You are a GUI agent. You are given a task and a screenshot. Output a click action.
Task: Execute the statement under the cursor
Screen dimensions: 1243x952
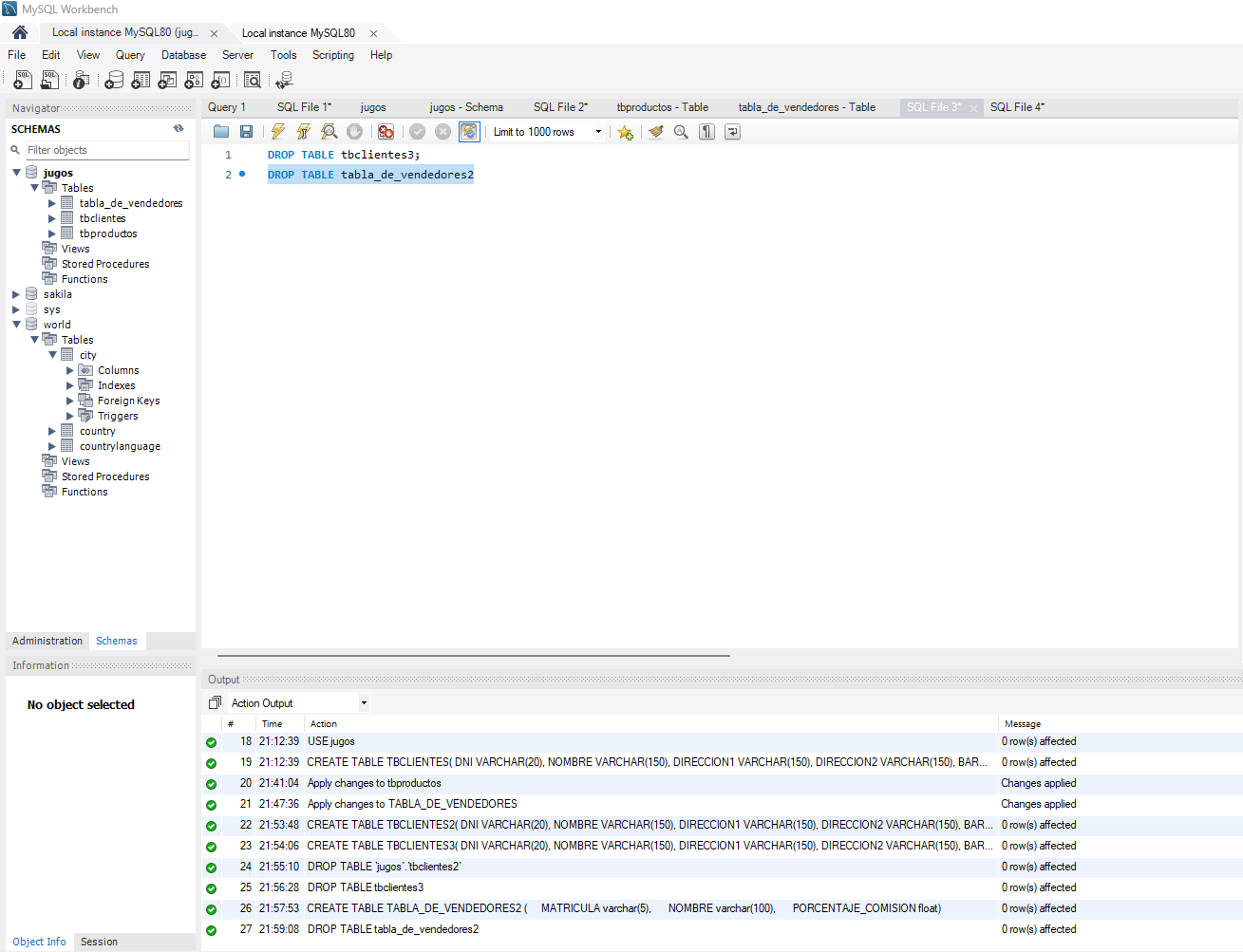[304, 132]
